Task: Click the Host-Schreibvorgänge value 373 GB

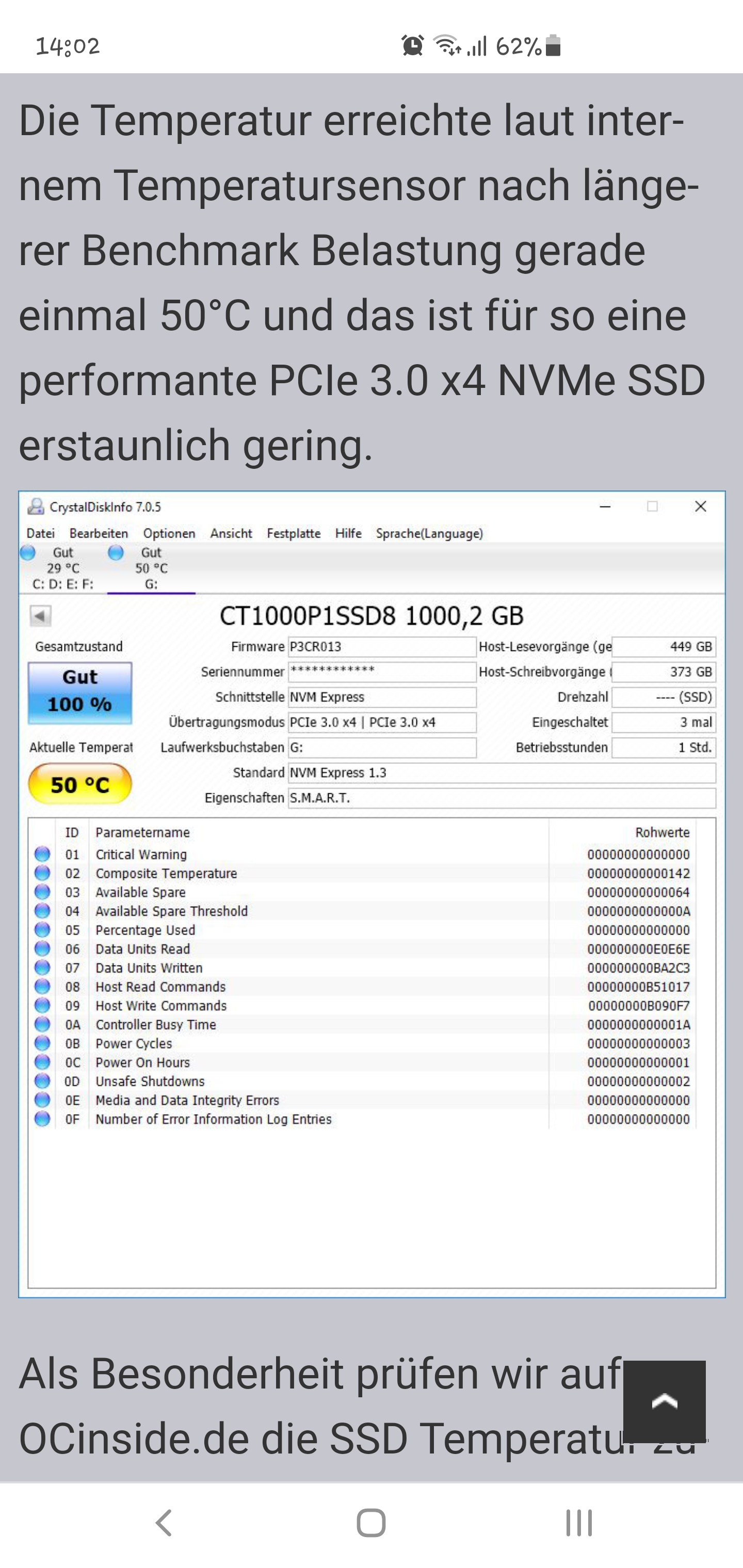Action: tap(664, 672)
